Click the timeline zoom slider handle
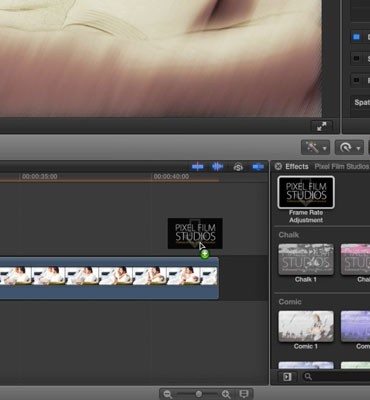Viewport: 370px width, 400px height. (199, 394)
